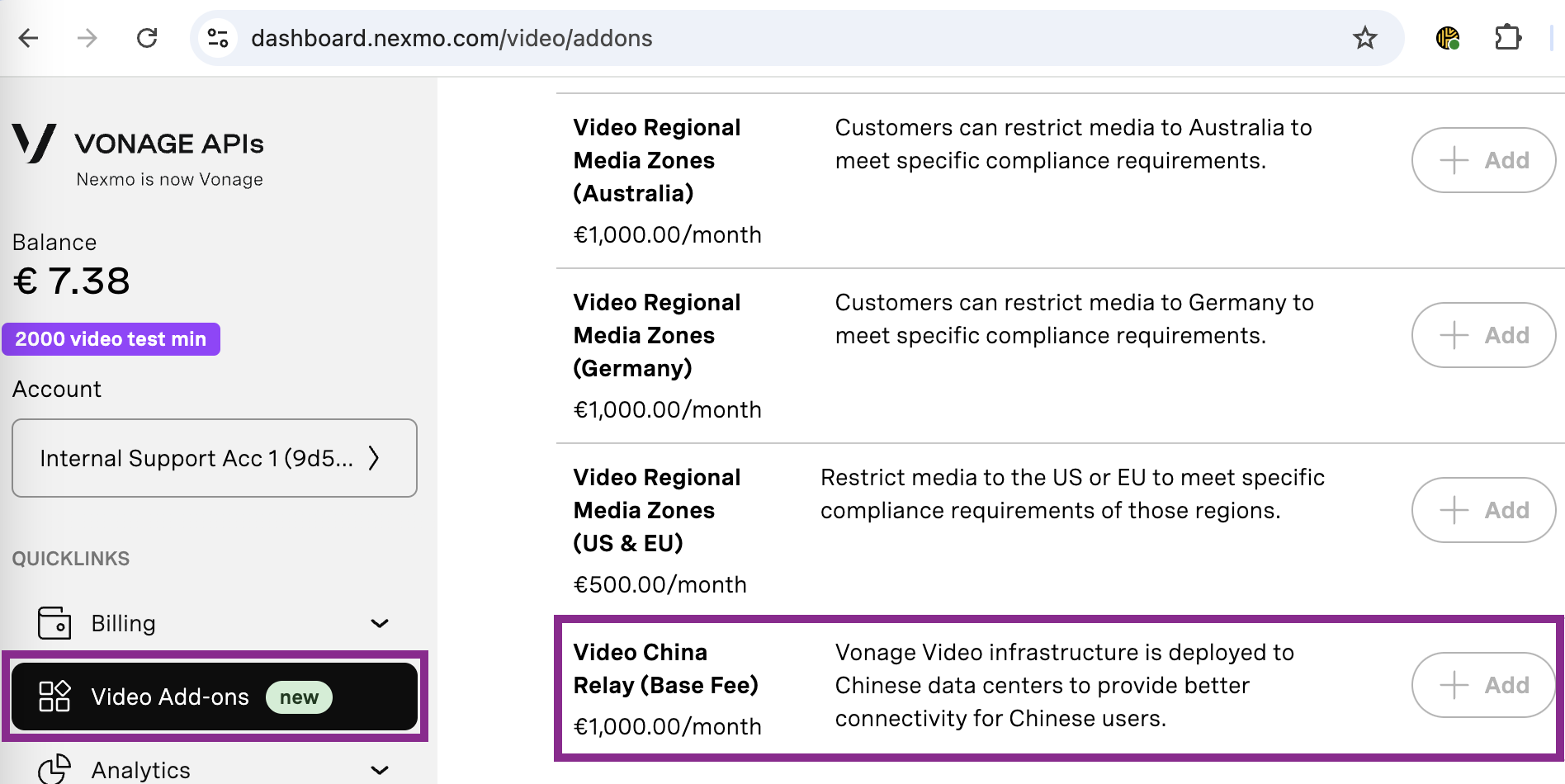Reload the page with refresh icon
1565x784 pixels.
(x=147, y=38)
